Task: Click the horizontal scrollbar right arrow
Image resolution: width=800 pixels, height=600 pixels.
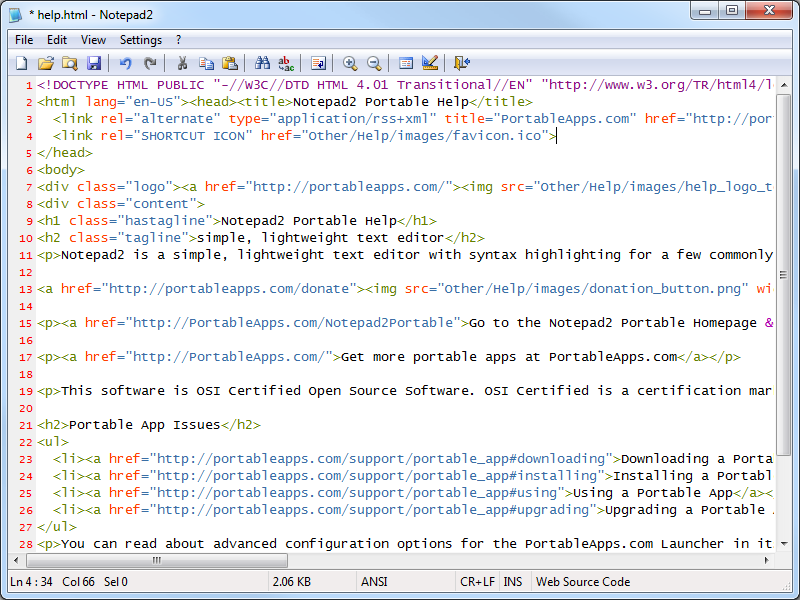Action: click(x=767, y=561)
